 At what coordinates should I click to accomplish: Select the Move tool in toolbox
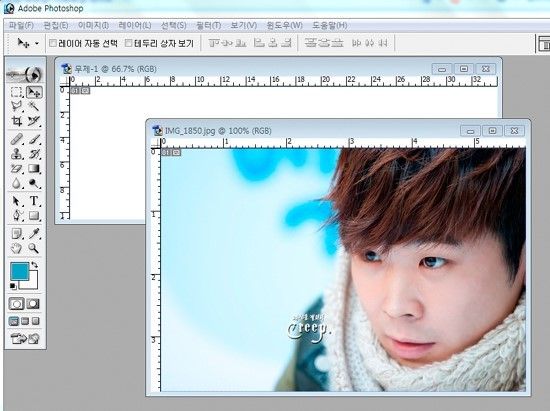[x=34, y=92]
